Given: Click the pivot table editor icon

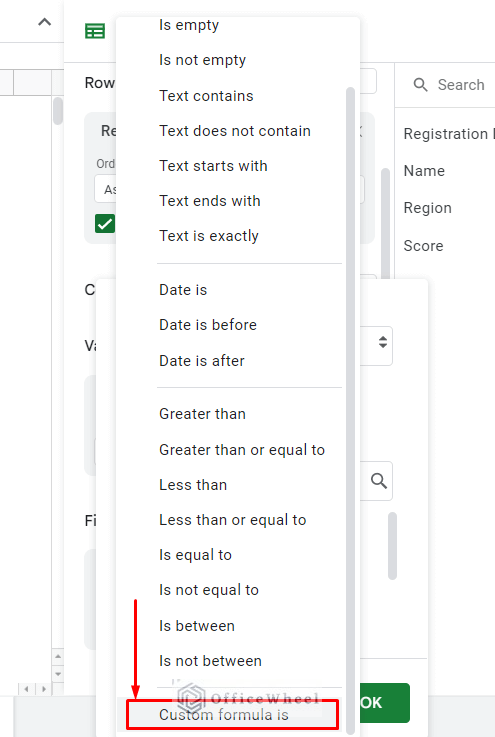Looking at the screenshot, I should 95,31.
